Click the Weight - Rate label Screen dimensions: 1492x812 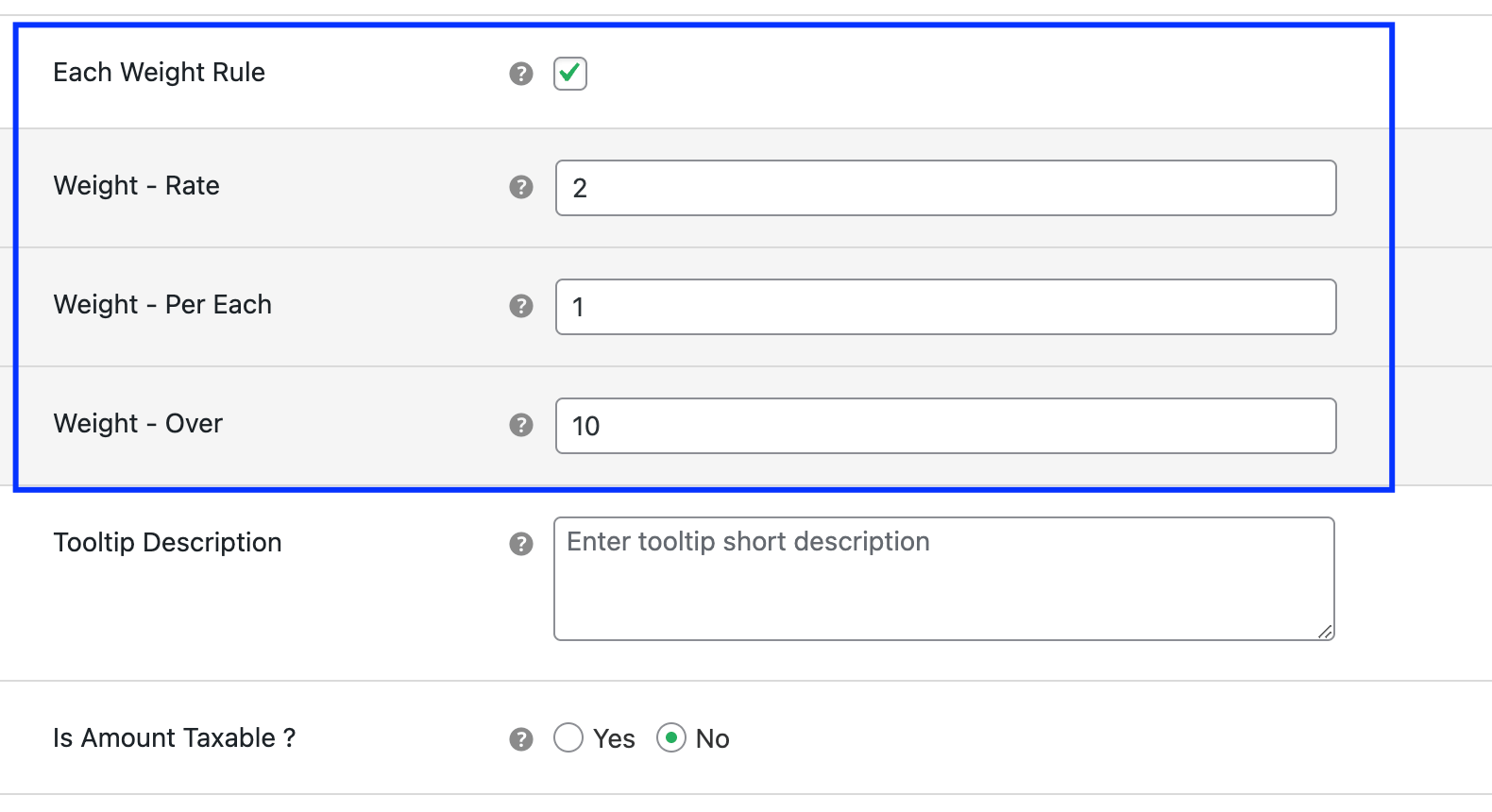137,187
